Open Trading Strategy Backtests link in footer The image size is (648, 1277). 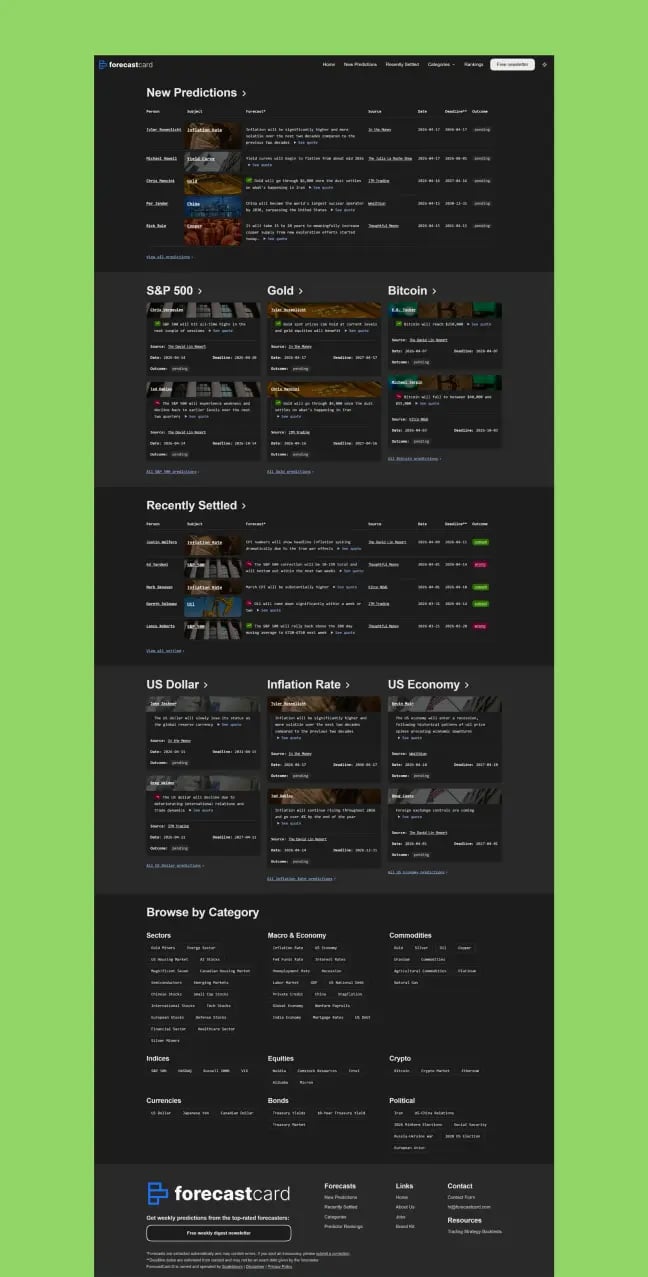[x=474, y=1231]
